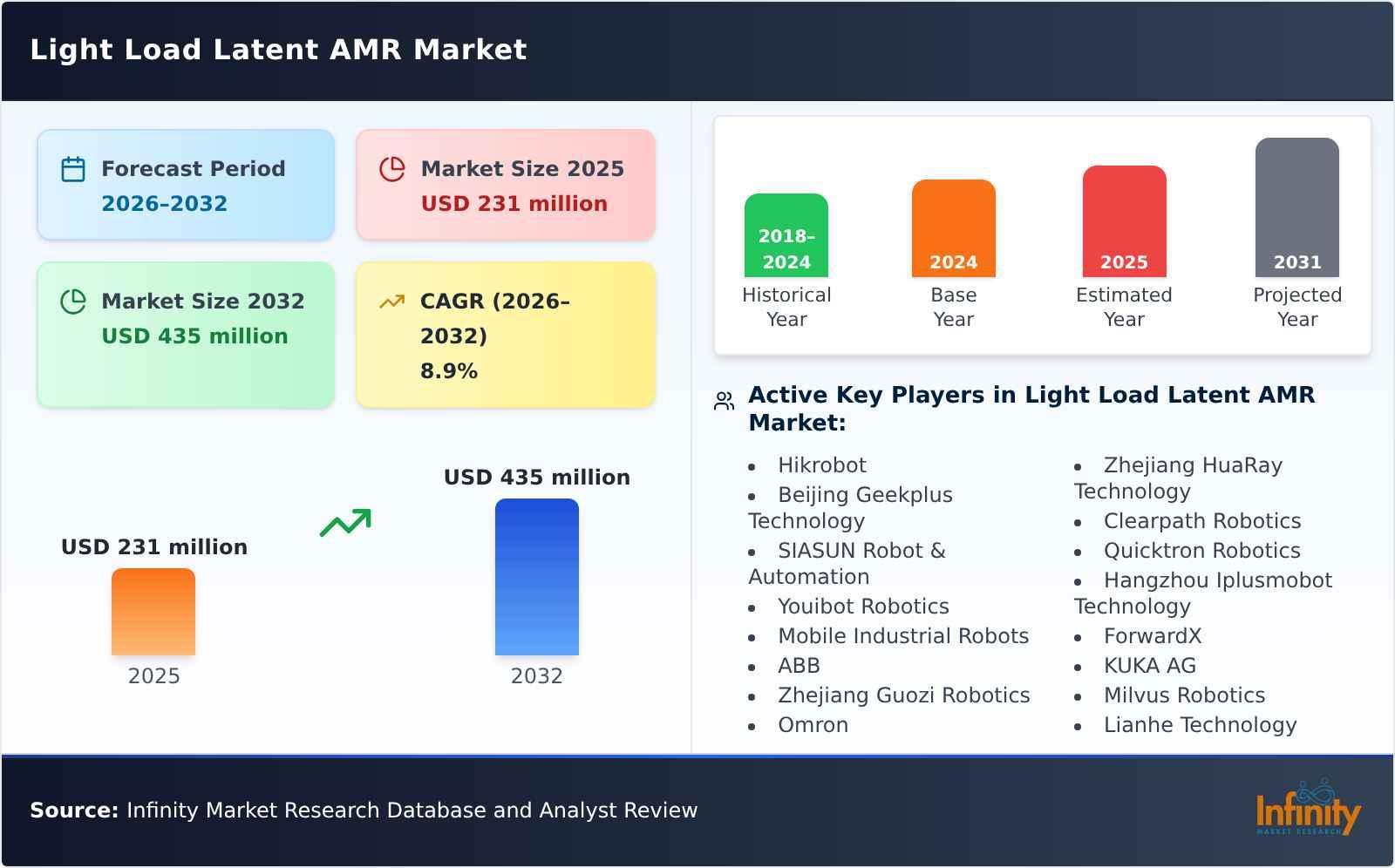Screen dimensions: 1395x868
Task: Expand the CAGR (2026–2032) card
Action: 504,334
